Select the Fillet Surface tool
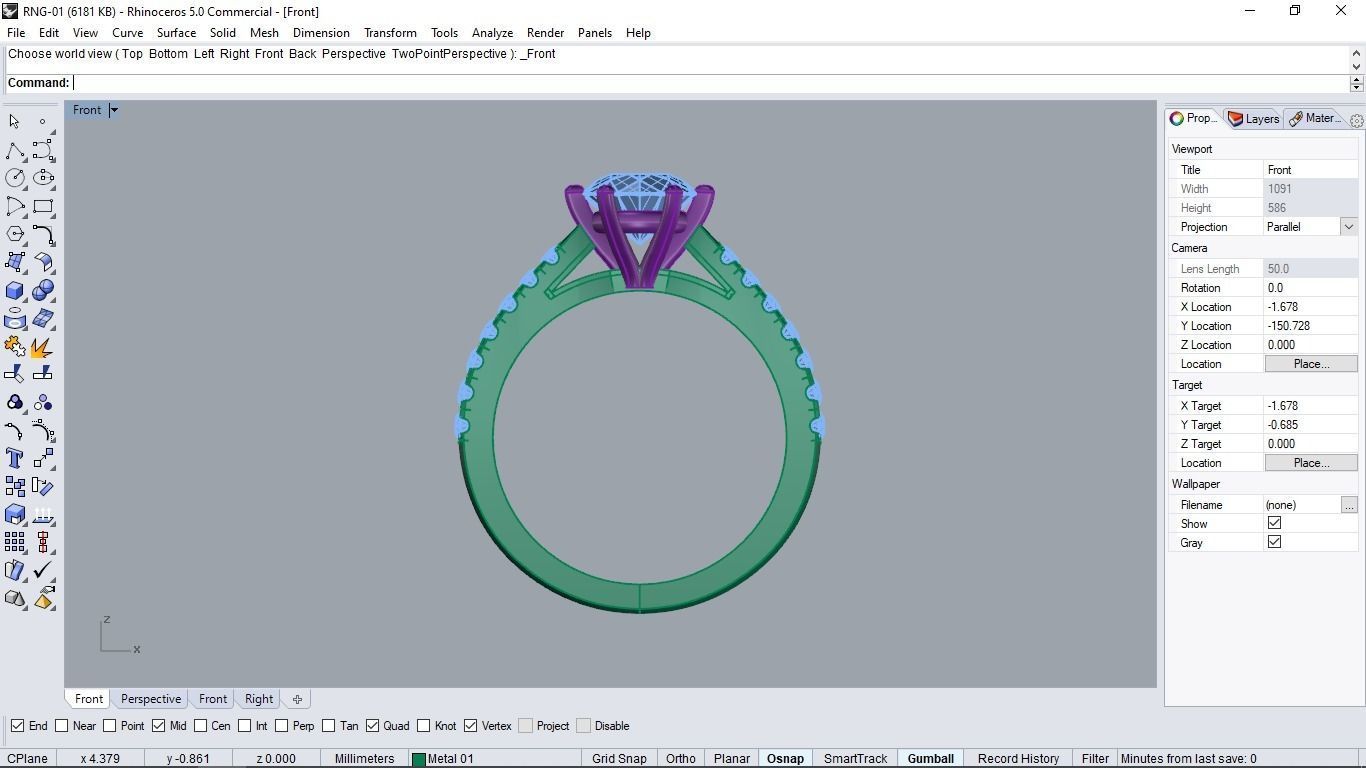The width and height of the screenshot is (1366, 768). click(x=42, y=262)
